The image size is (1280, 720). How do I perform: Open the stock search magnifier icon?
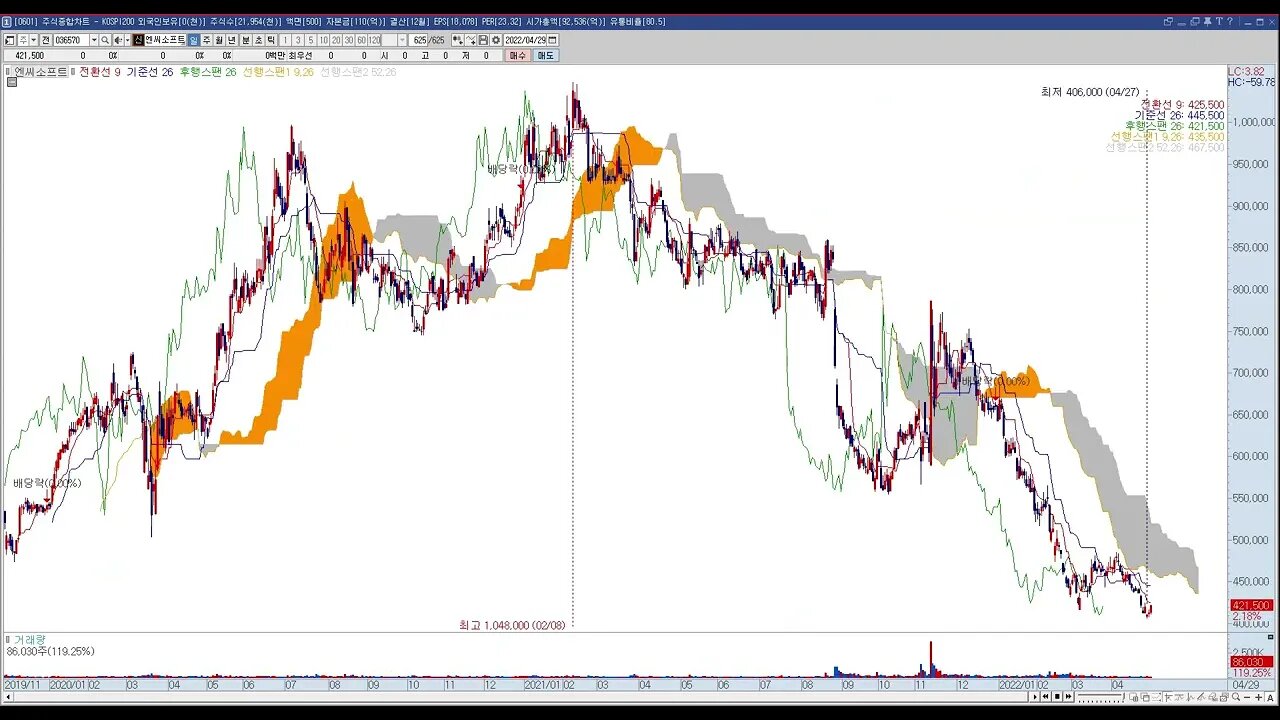pos(105,40)
